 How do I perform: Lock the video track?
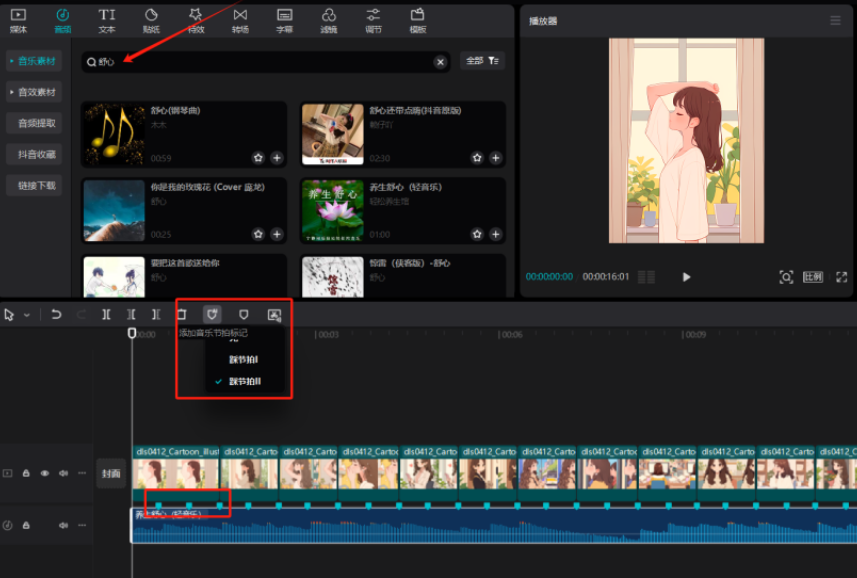coord(26,473)
